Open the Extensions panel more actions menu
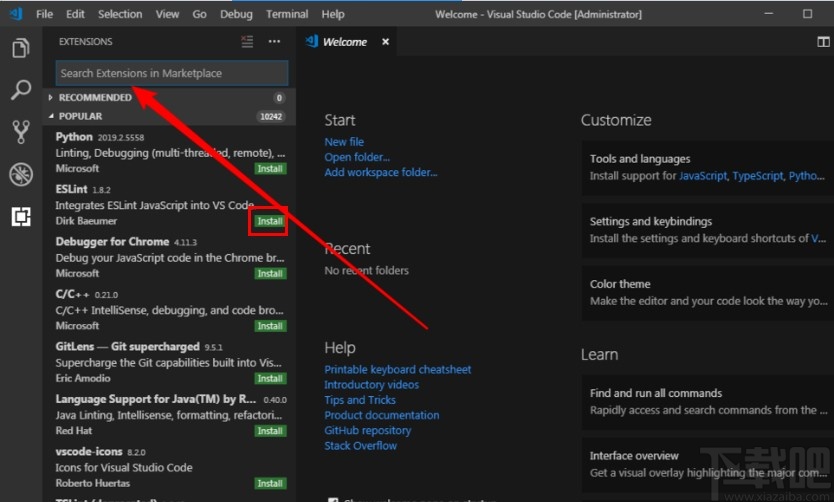Viewport: 834px width, 502px height. click(x=274, y=41)
